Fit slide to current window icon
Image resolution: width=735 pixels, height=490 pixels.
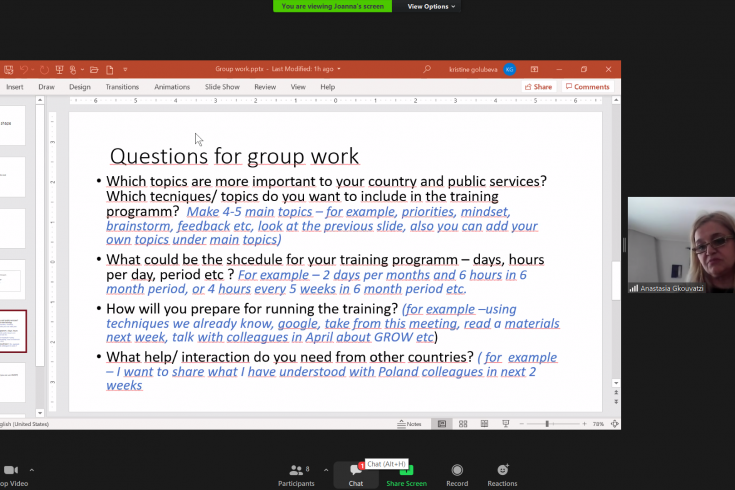pyautogui.click(x=612, y=424)
